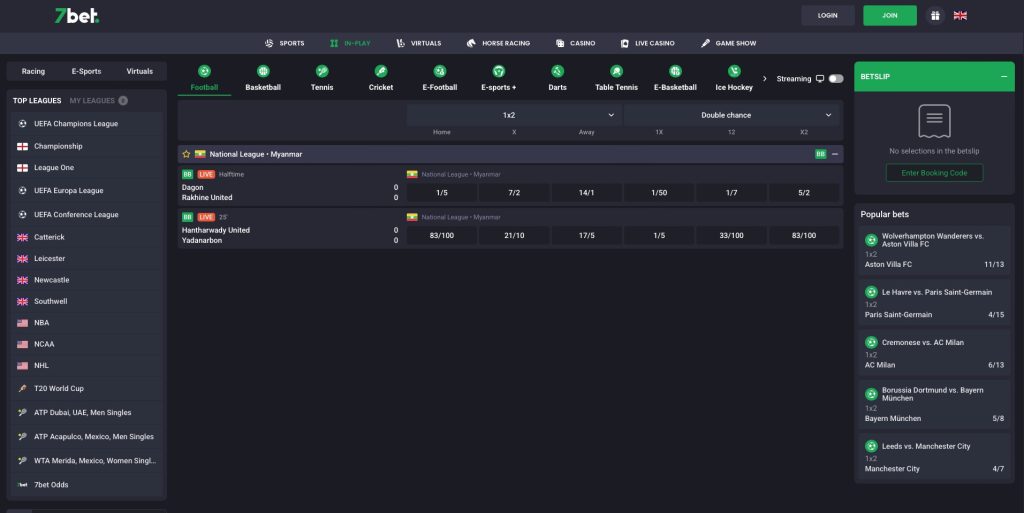Open the Ice Hockey icon
1024x513 pixels.
[x=734, y=71]
